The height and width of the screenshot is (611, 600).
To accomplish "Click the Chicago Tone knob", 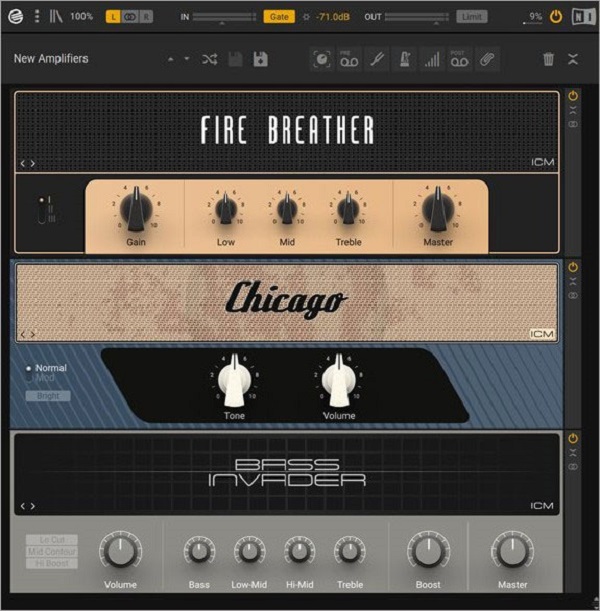I will point(235,381).
